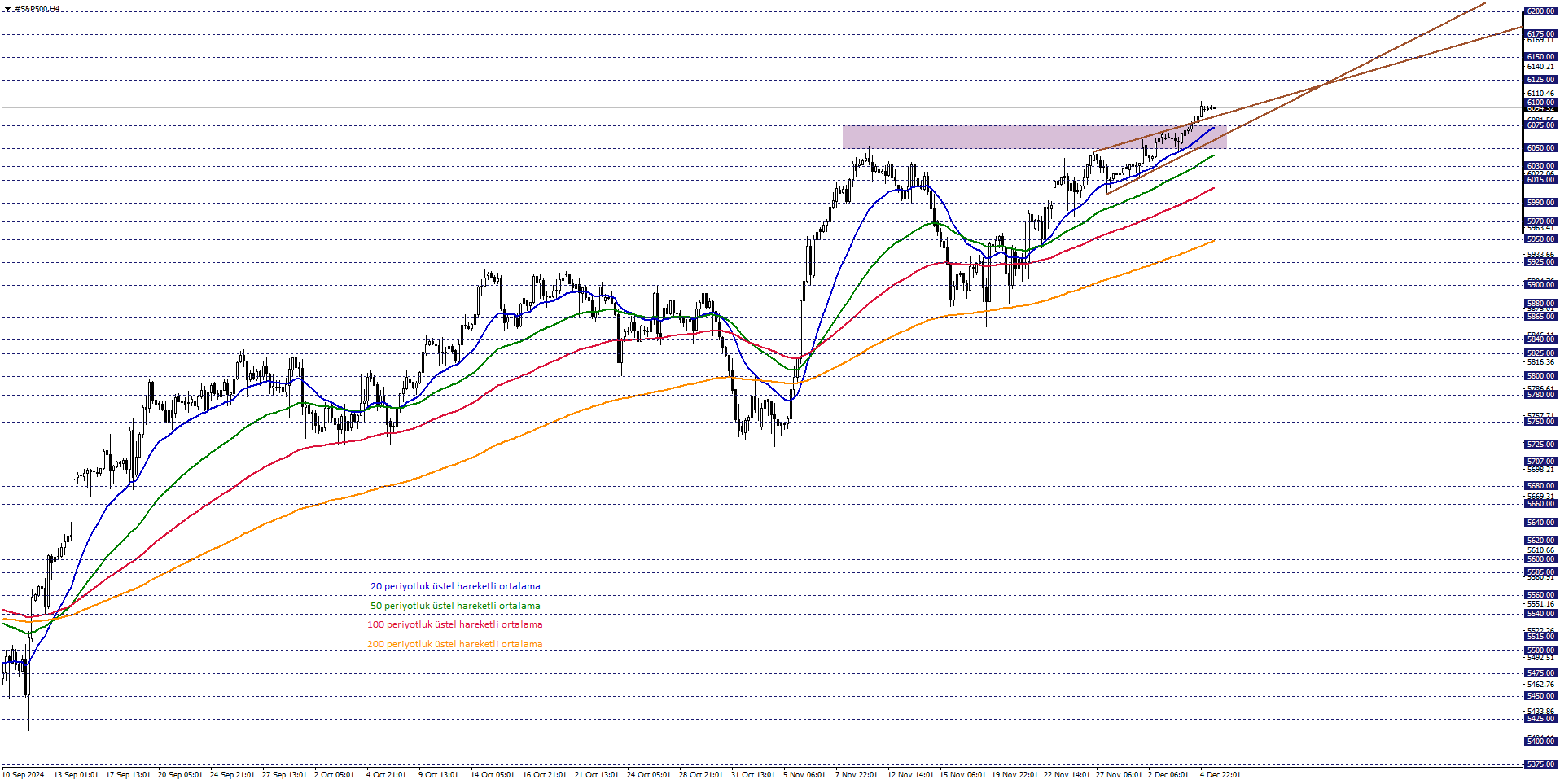Click the 5950.00 price level label
Viewport: 1560px width, 784px height.
click(x=1540, y=239)
